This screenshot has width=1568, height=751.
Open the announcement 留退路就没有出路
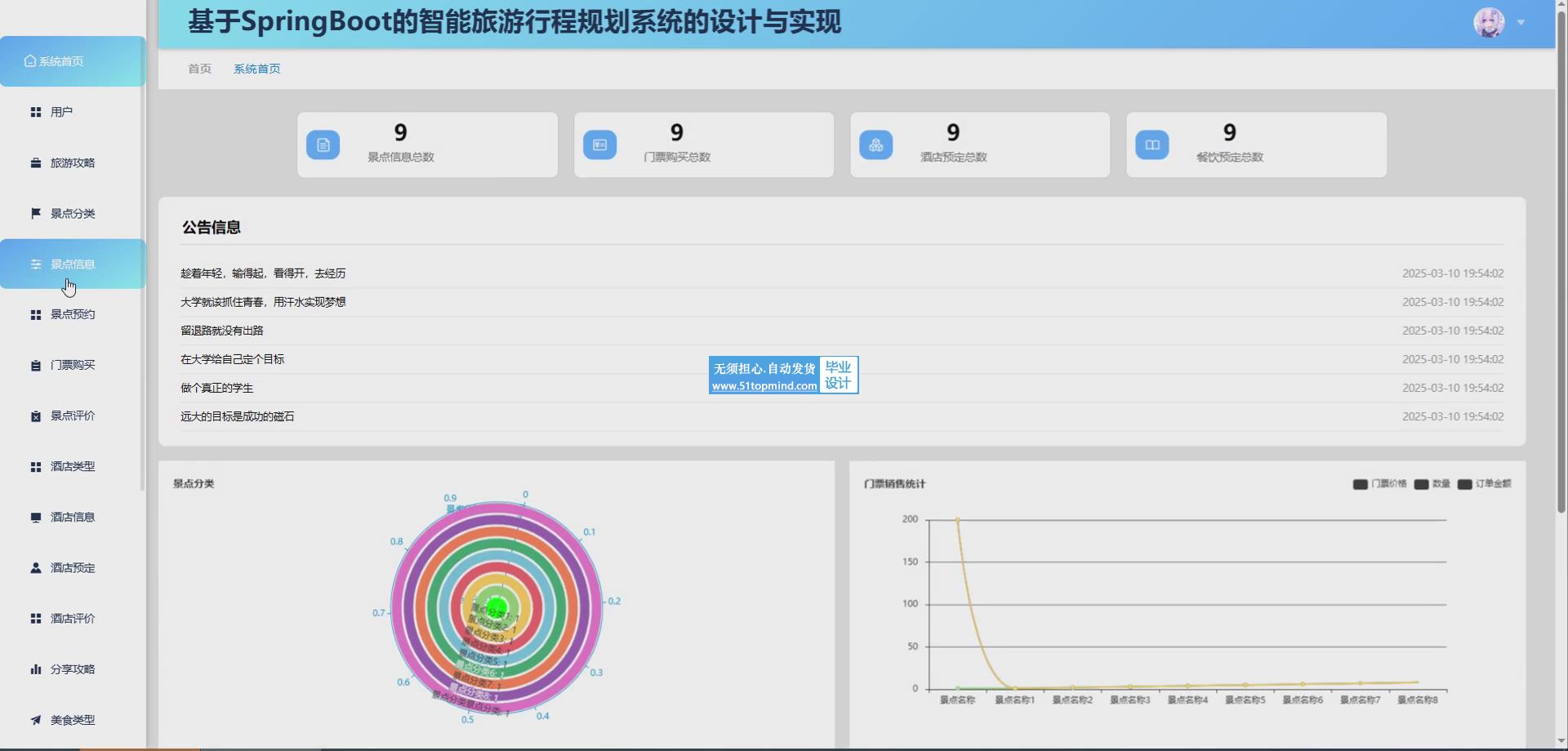pos(222,331)
